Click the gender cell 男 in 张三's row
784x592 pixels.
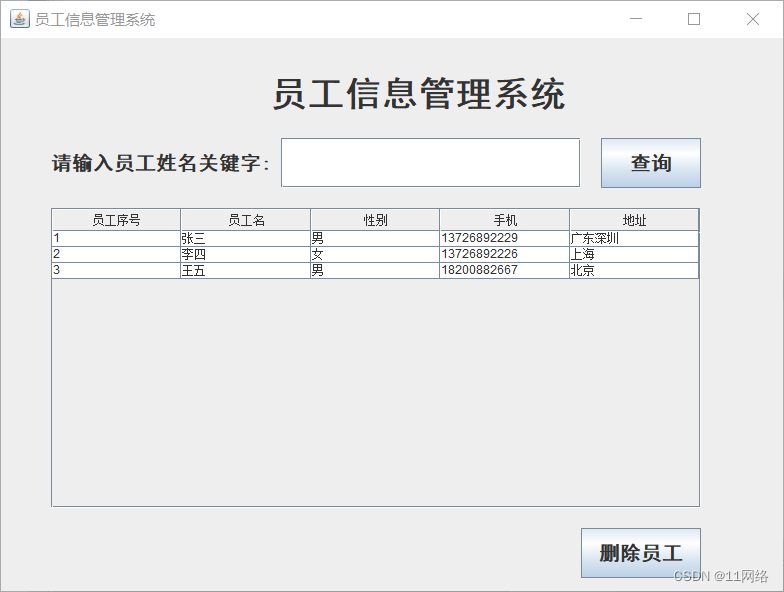375,238
